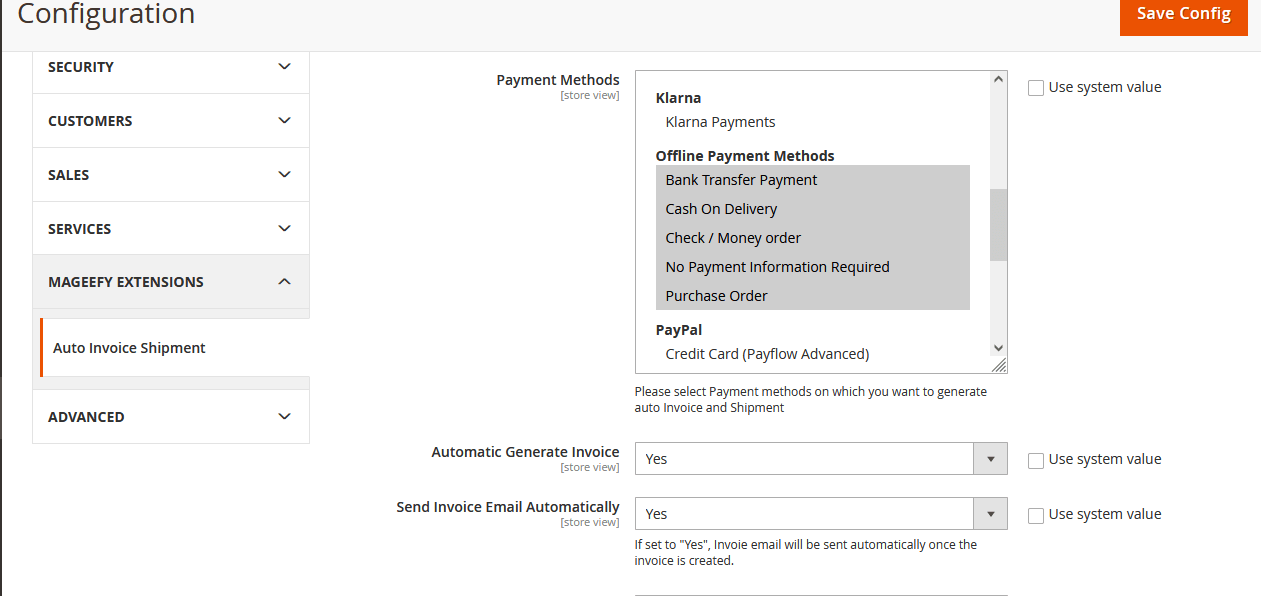Open the Automatic Generate Invoice dropdown
1261x596 pixels.
pos(820,459)
